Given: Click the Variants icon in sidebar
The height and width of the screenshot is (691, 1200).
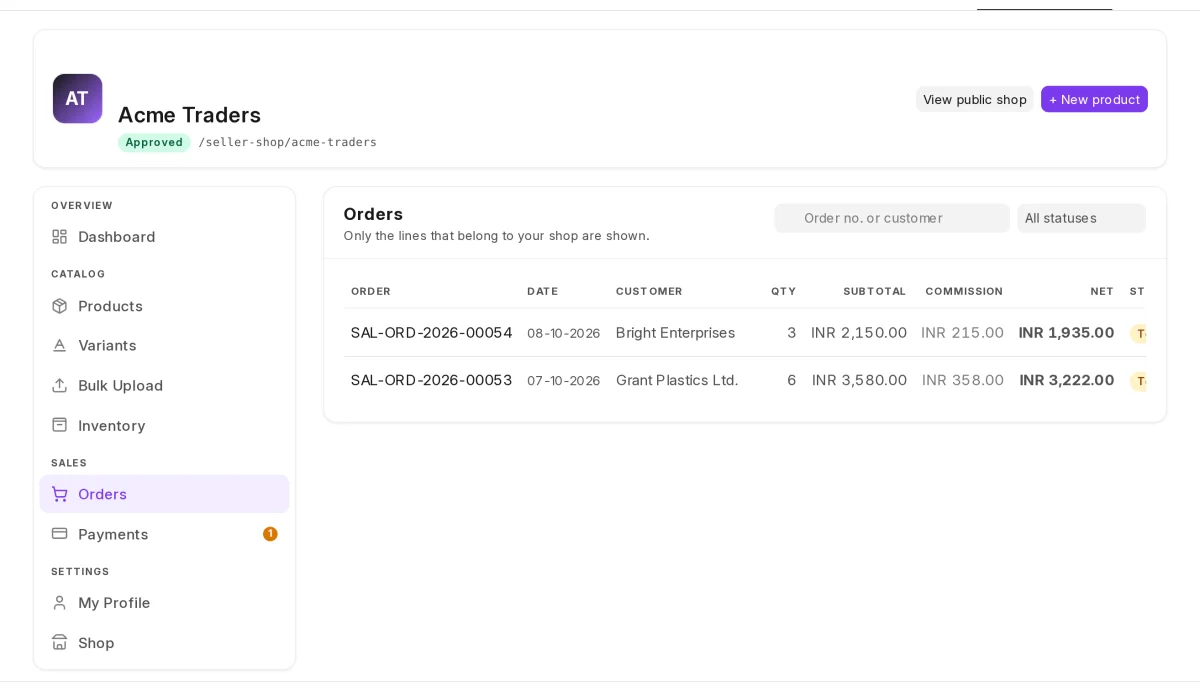Looking at the screenshot, I should (60, 345).
